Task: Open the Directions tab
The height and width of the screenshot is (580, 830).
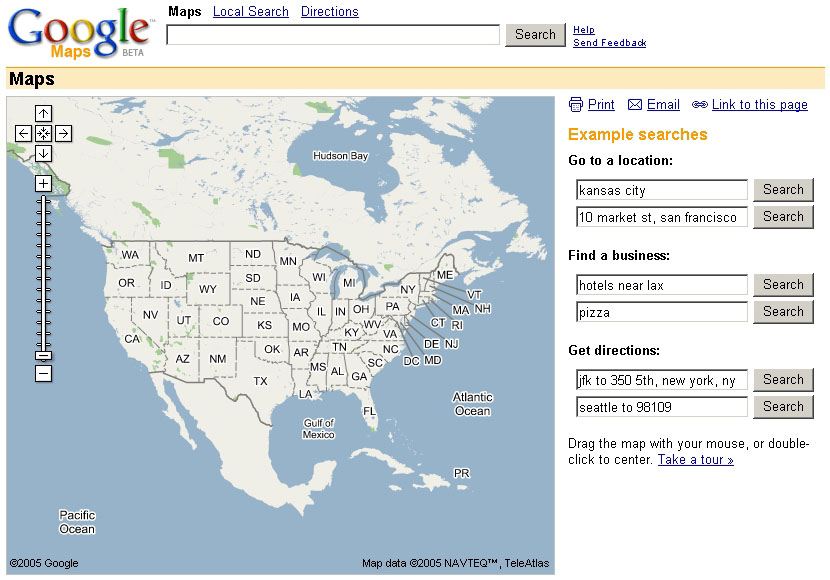Action: coord(330,12)
